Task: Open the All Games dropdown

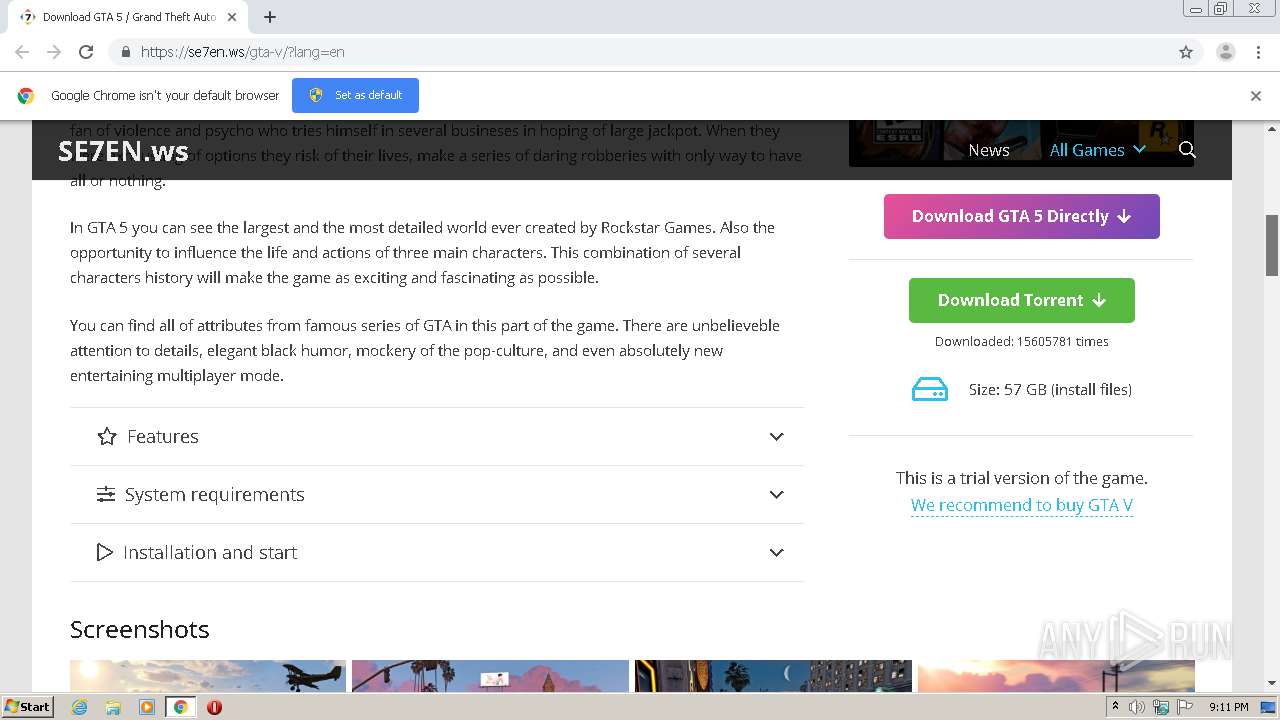Action: click(1097, 150)
